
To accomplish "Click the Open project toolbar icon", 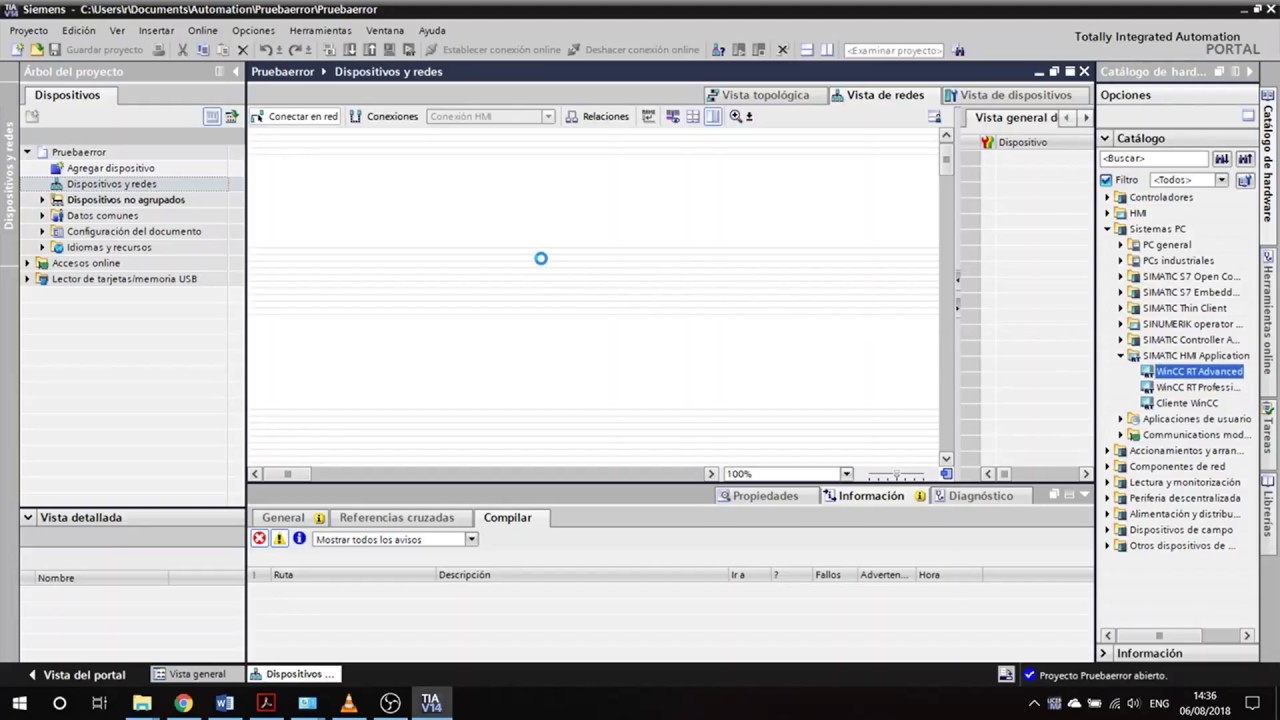I will [x=37, y=50].
